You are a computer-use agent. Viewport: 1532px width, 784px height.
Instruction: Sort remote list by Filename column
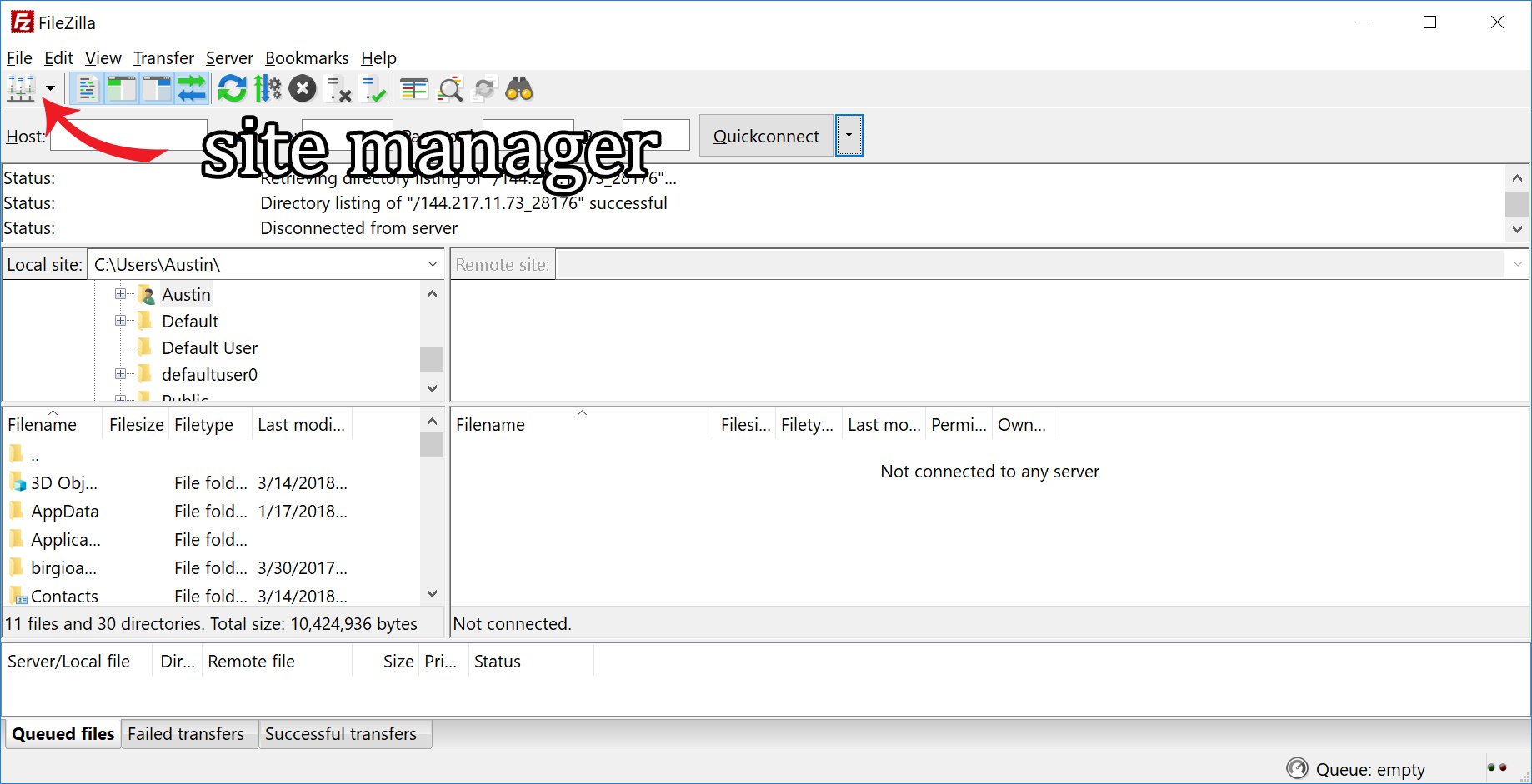click(582, 424)
